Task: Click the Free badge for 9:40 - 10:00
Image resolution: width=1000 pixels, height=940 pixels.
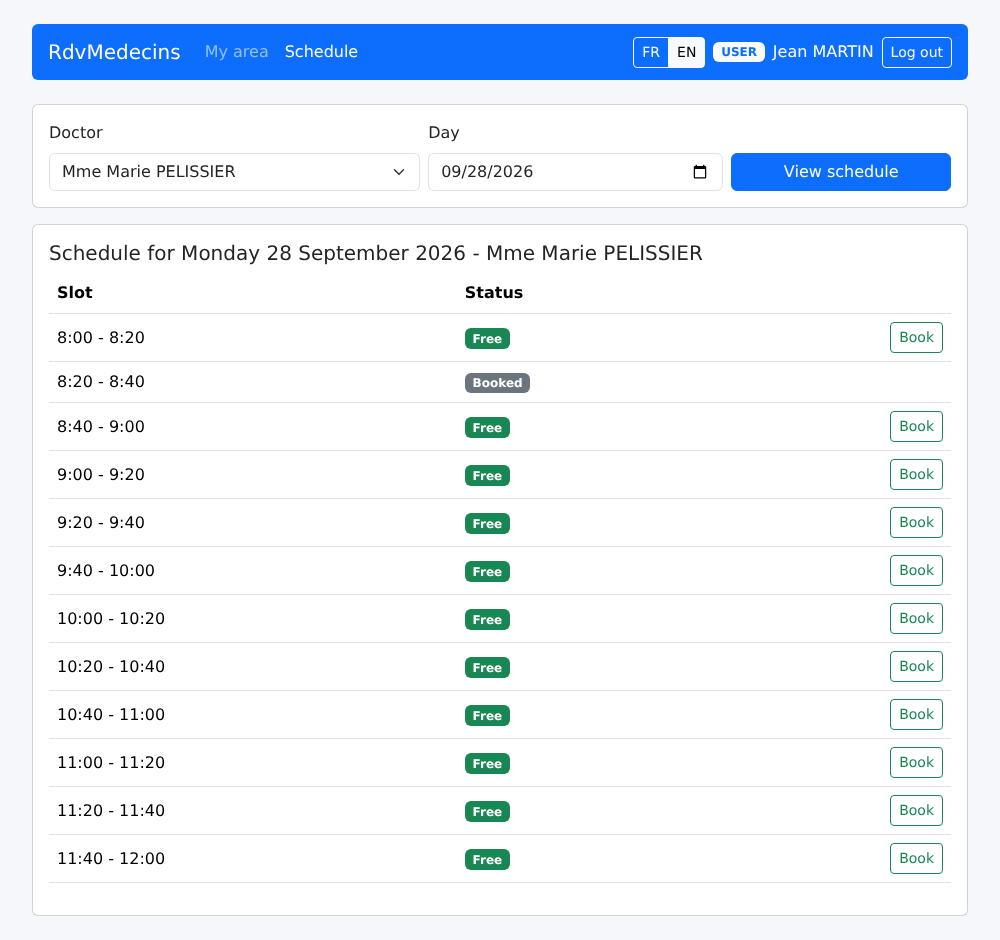Action: pyautogui.click(x=487, y=571)
